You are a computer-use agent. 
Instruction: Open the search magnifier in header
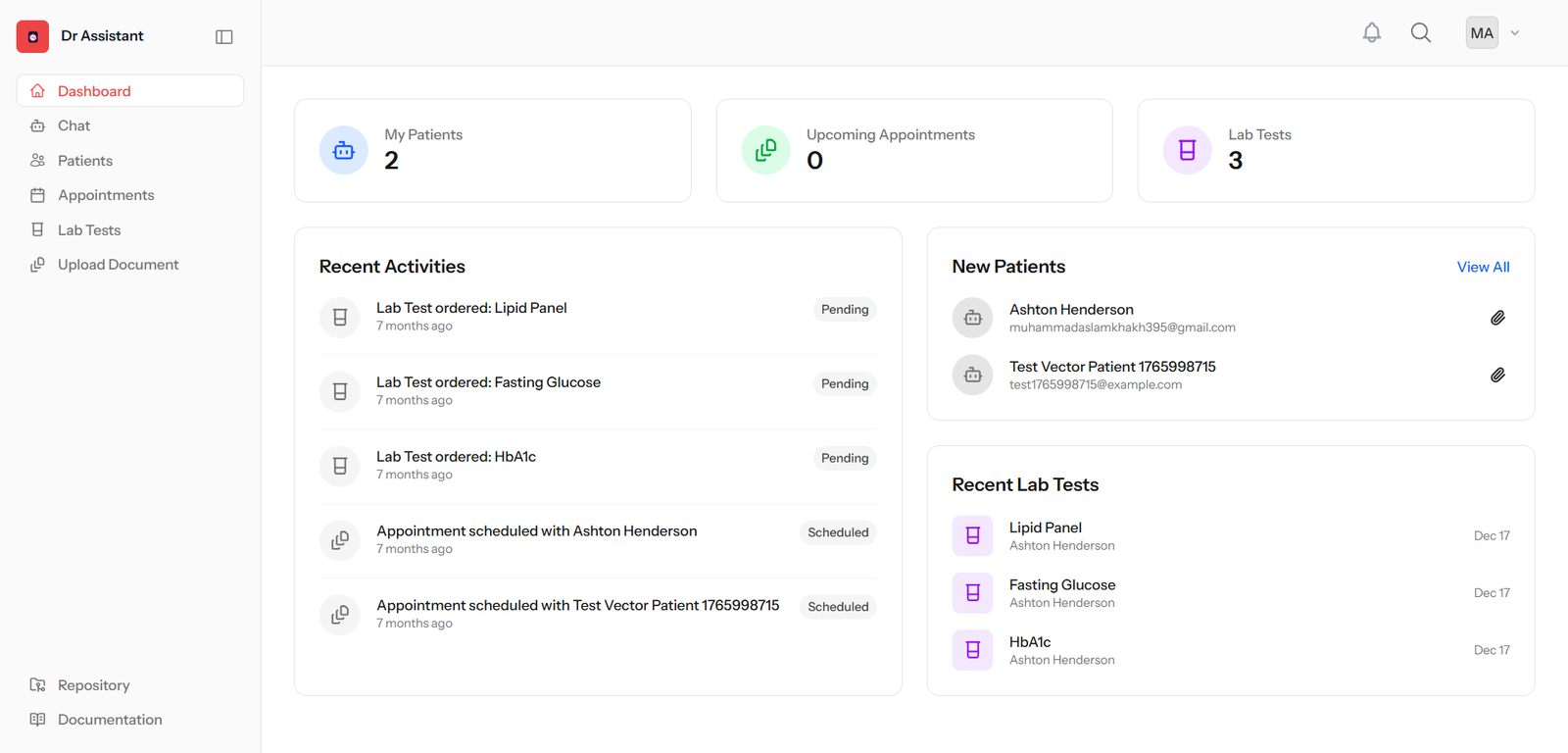point(1421,32)
